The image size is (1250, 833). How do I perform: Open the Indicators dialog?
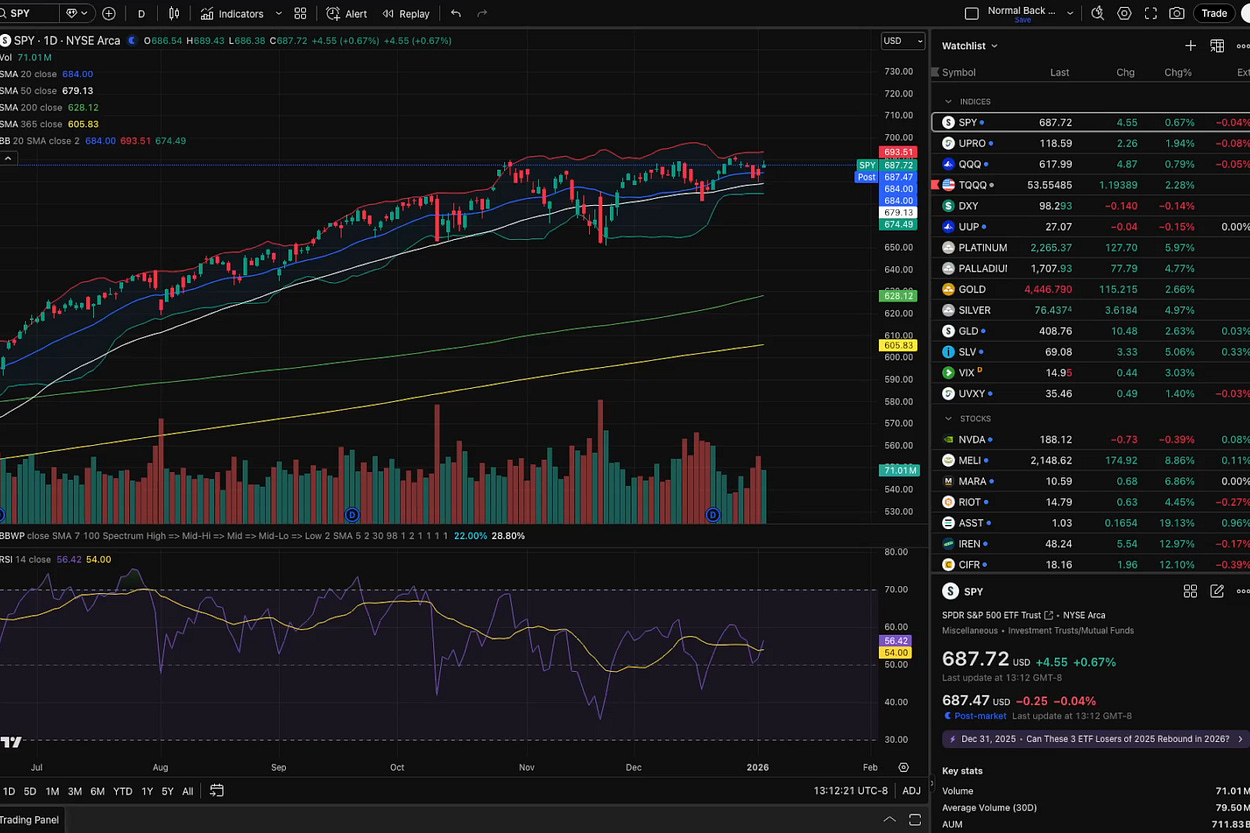(x=232, y=14)
